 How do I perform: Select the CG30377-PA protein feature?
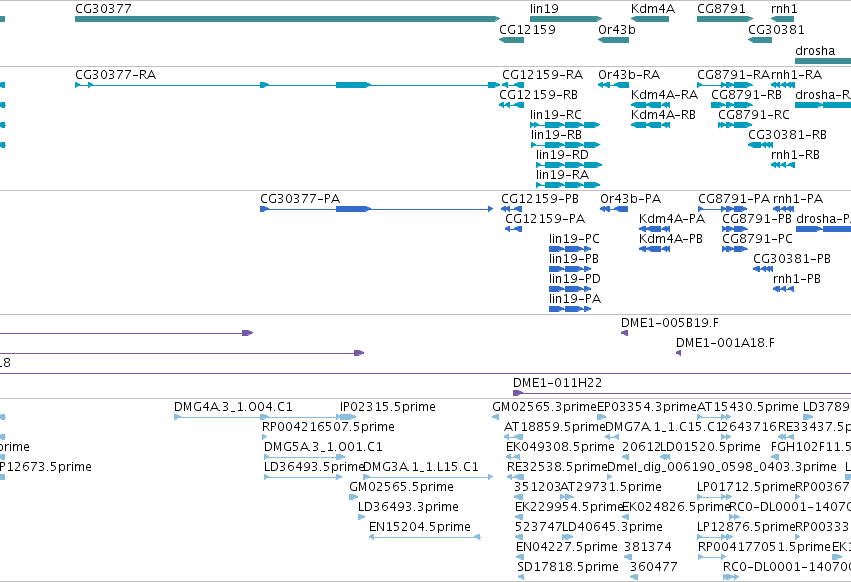pos(377,209)
